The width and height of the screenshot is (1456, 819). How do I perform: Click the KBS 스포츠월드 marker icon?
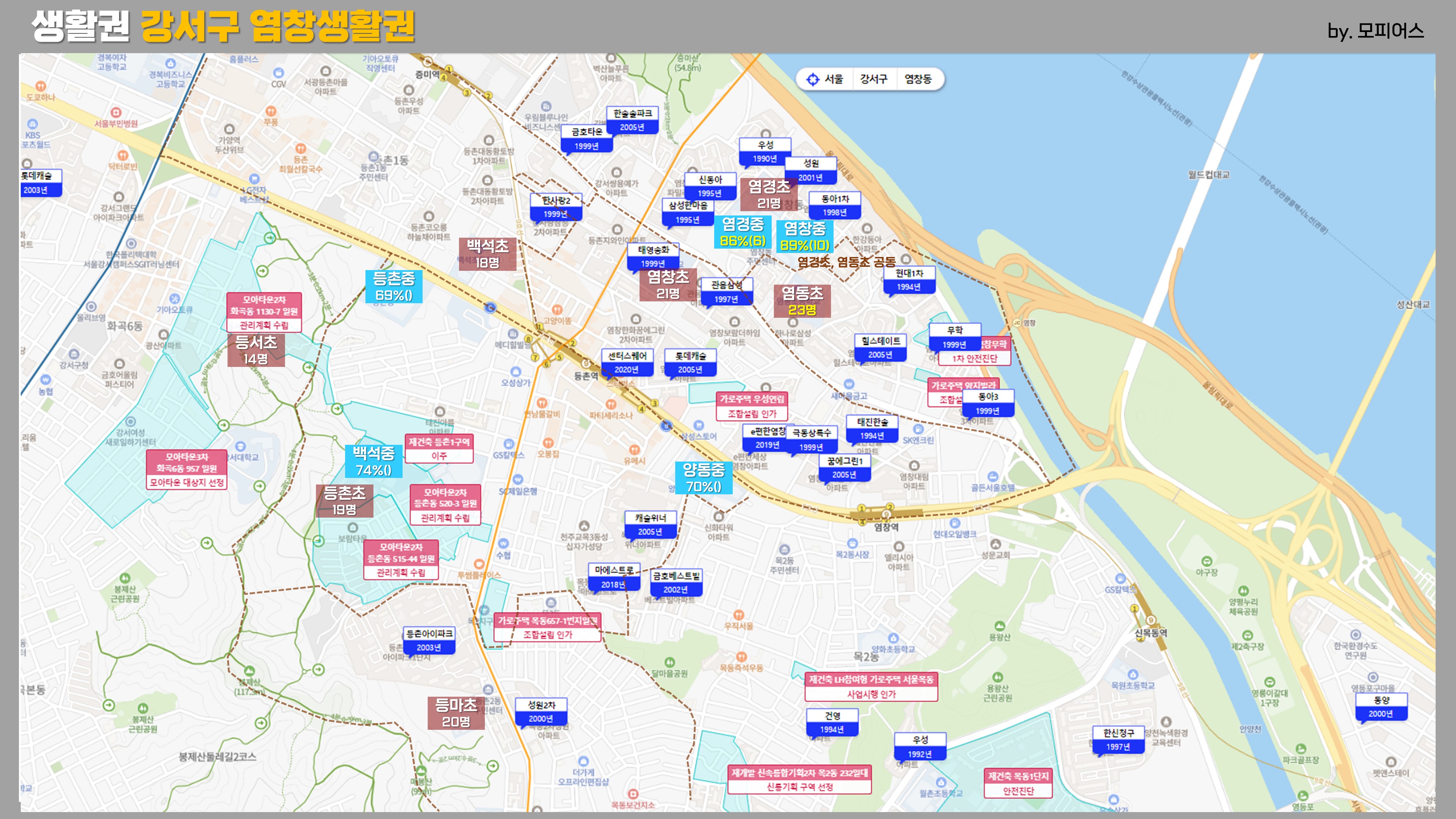tap(32, 124)
